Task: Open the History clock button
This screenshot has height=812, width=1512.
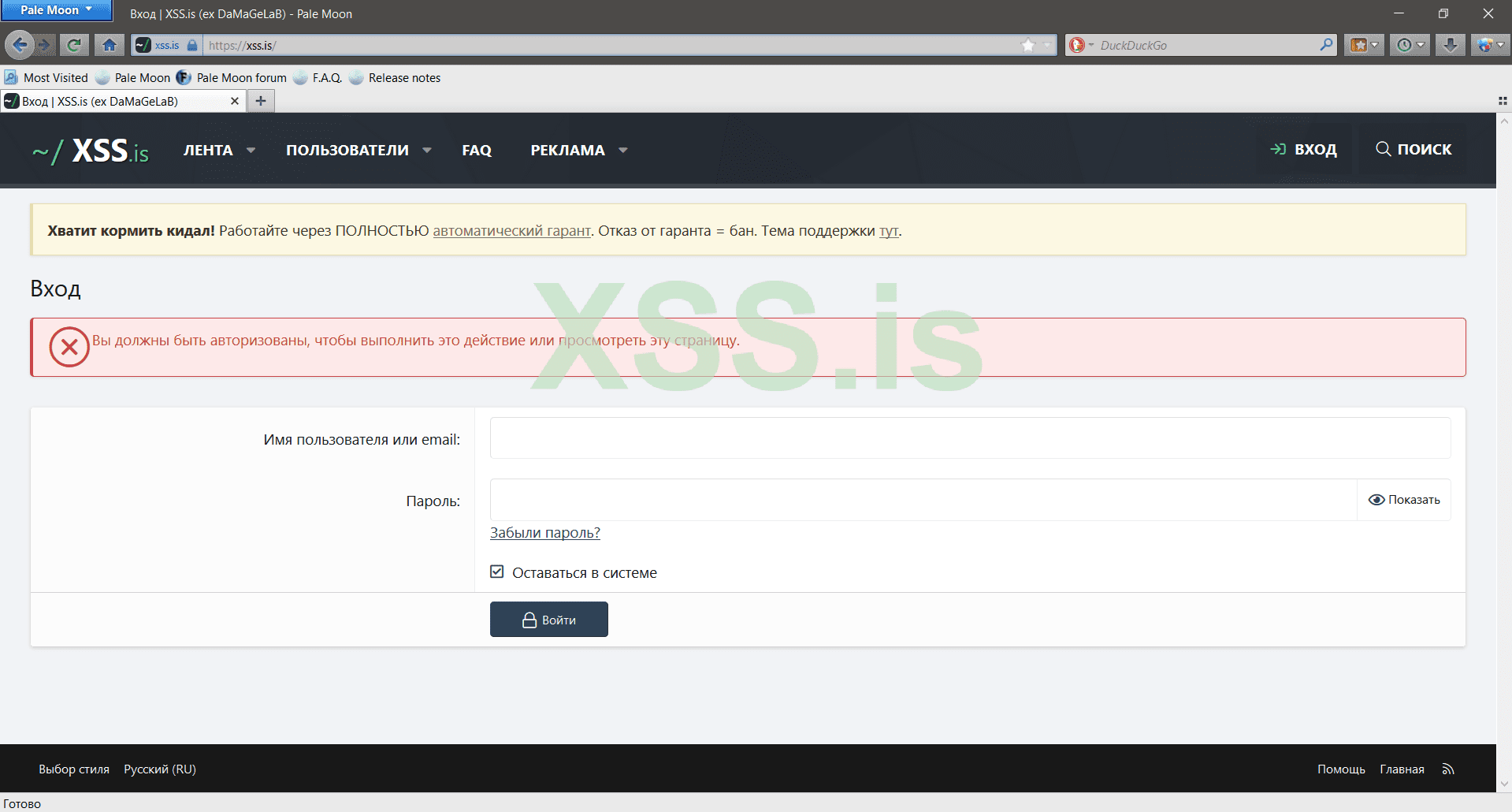Action: tap(1404, 45)
